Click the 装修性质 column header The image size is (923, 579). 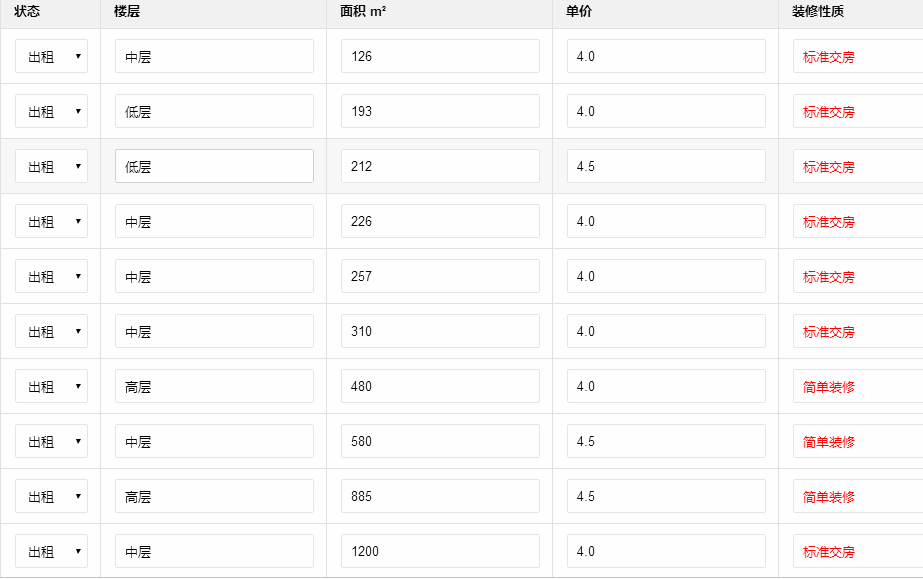tap(818, 11)
